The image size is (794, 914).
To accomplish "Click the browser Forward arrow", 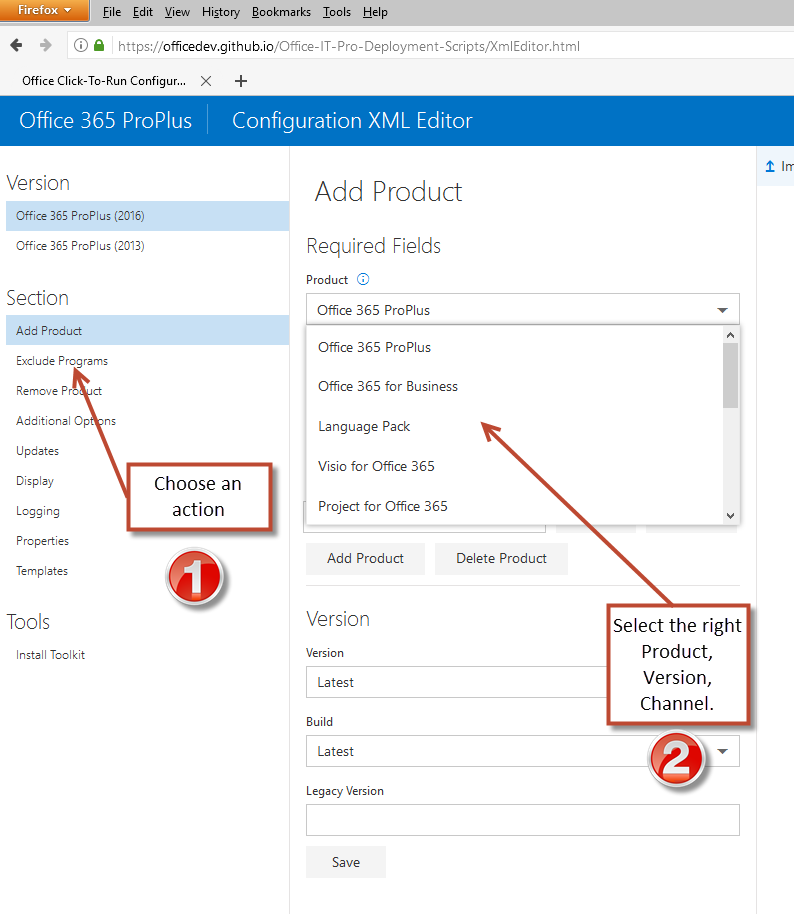I will coord(45,45).
